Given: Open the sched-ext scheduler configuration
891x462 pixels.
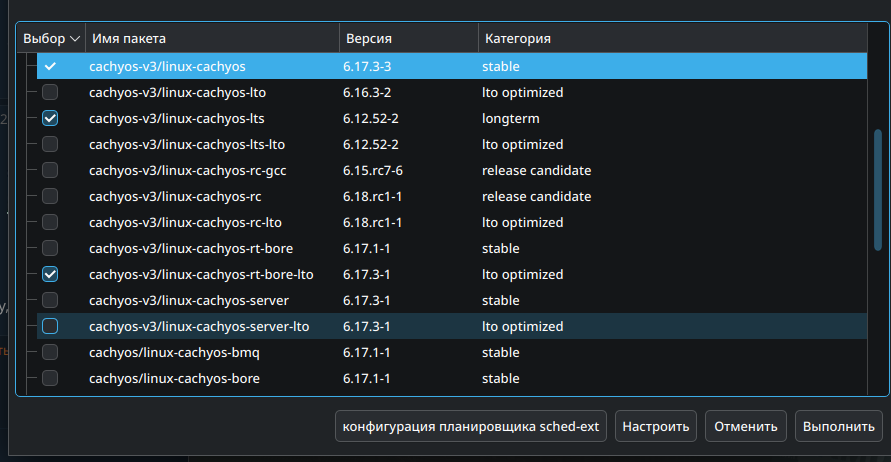Looking at the screenshot, I should (x=471, y=426).
